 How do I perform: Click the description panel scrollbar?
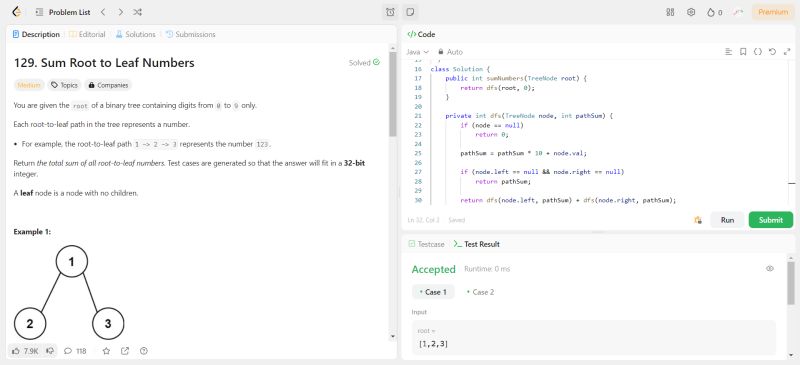tap(392, 94)
